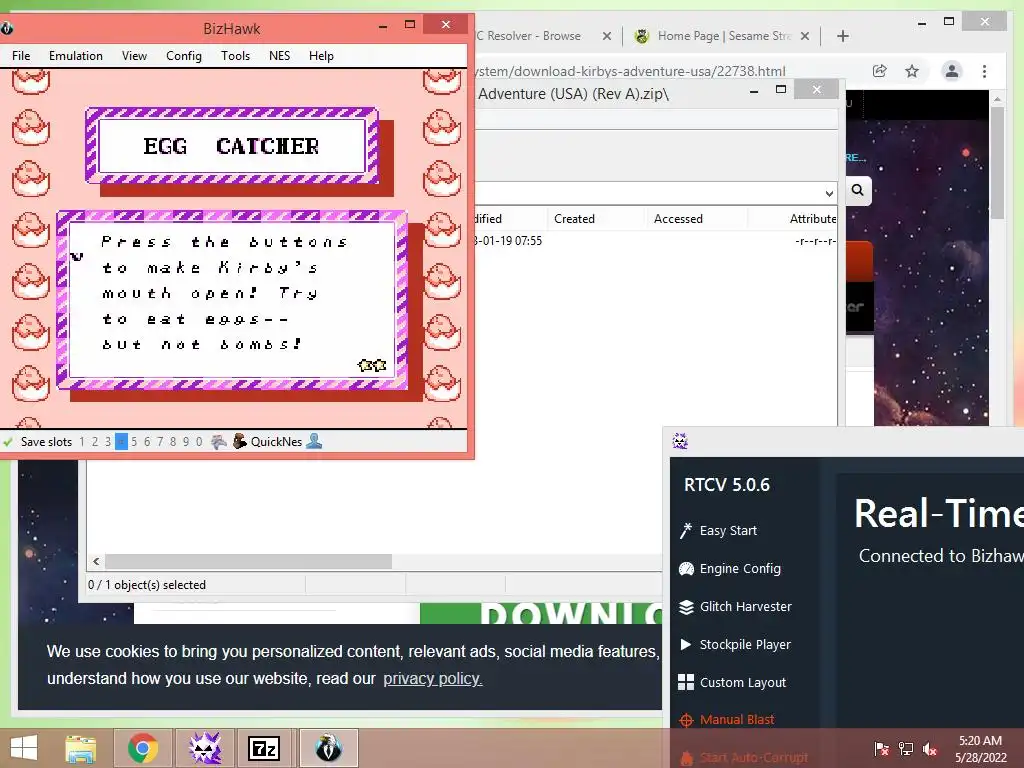Open the Chrome three-dot menu

pyautogui.click(x=984, y=71)
